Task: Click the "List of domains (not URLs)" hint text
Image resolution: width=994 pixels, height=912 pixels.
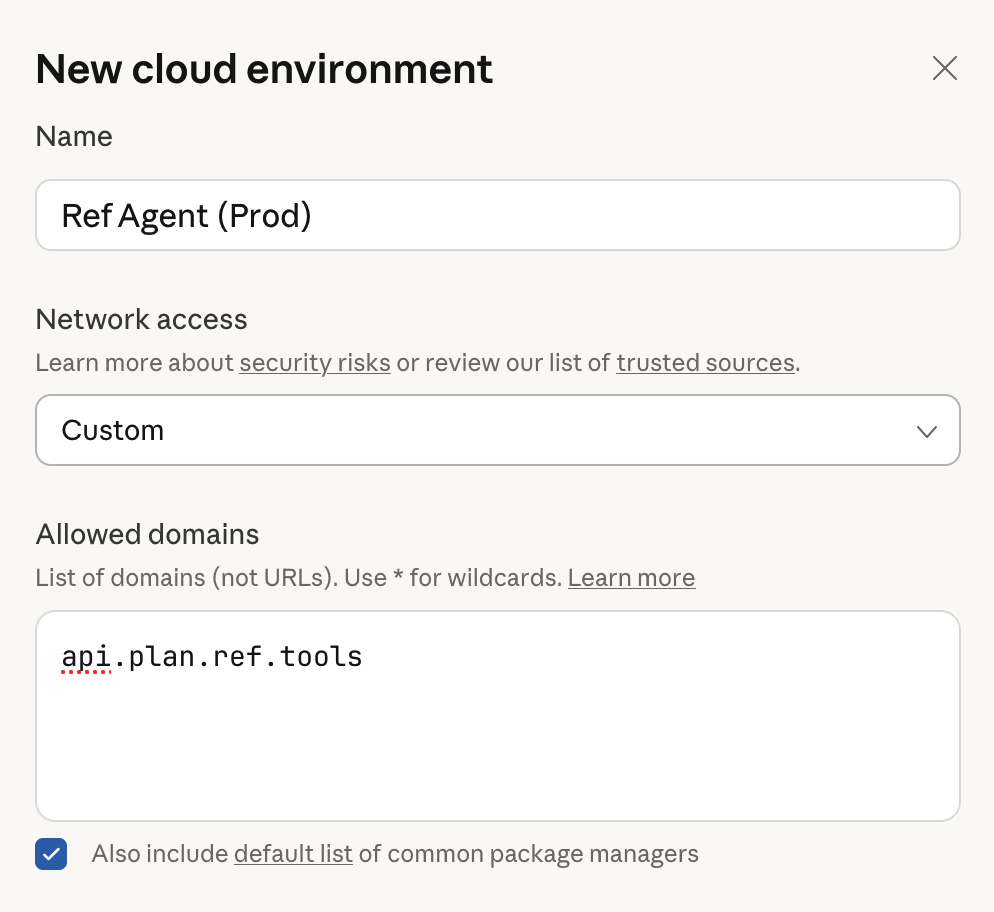Action: pyautogui.click(x=185, y=577)
